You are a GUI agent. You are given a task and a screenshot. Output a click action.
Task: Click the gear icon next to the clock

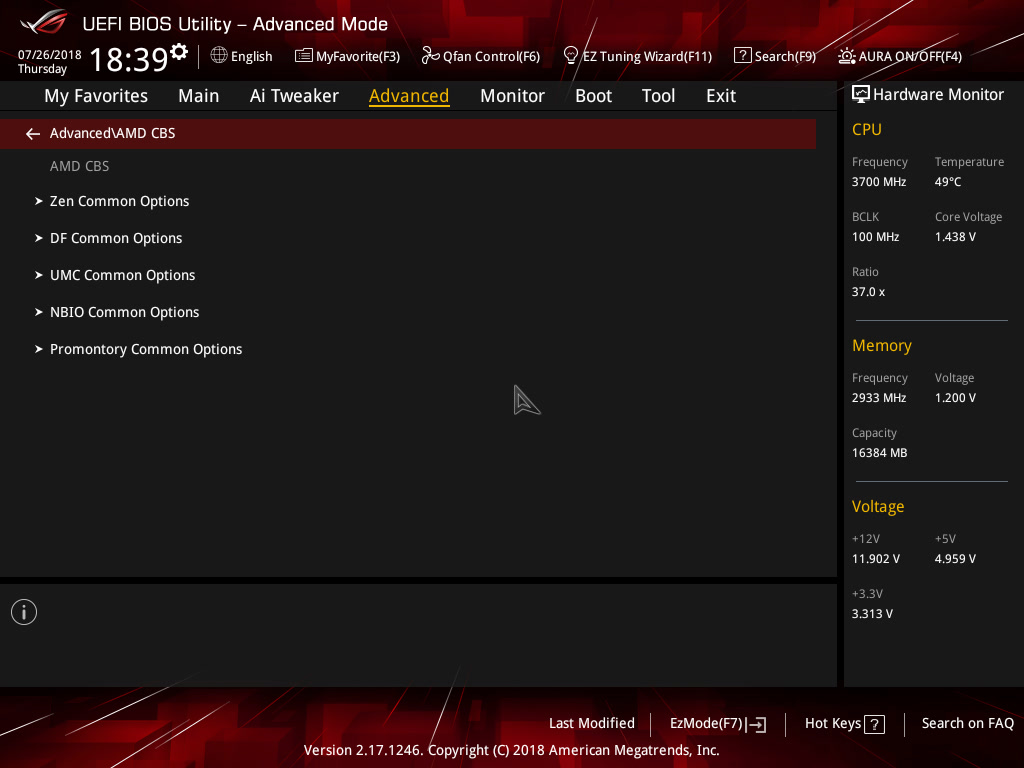[179, 51]
